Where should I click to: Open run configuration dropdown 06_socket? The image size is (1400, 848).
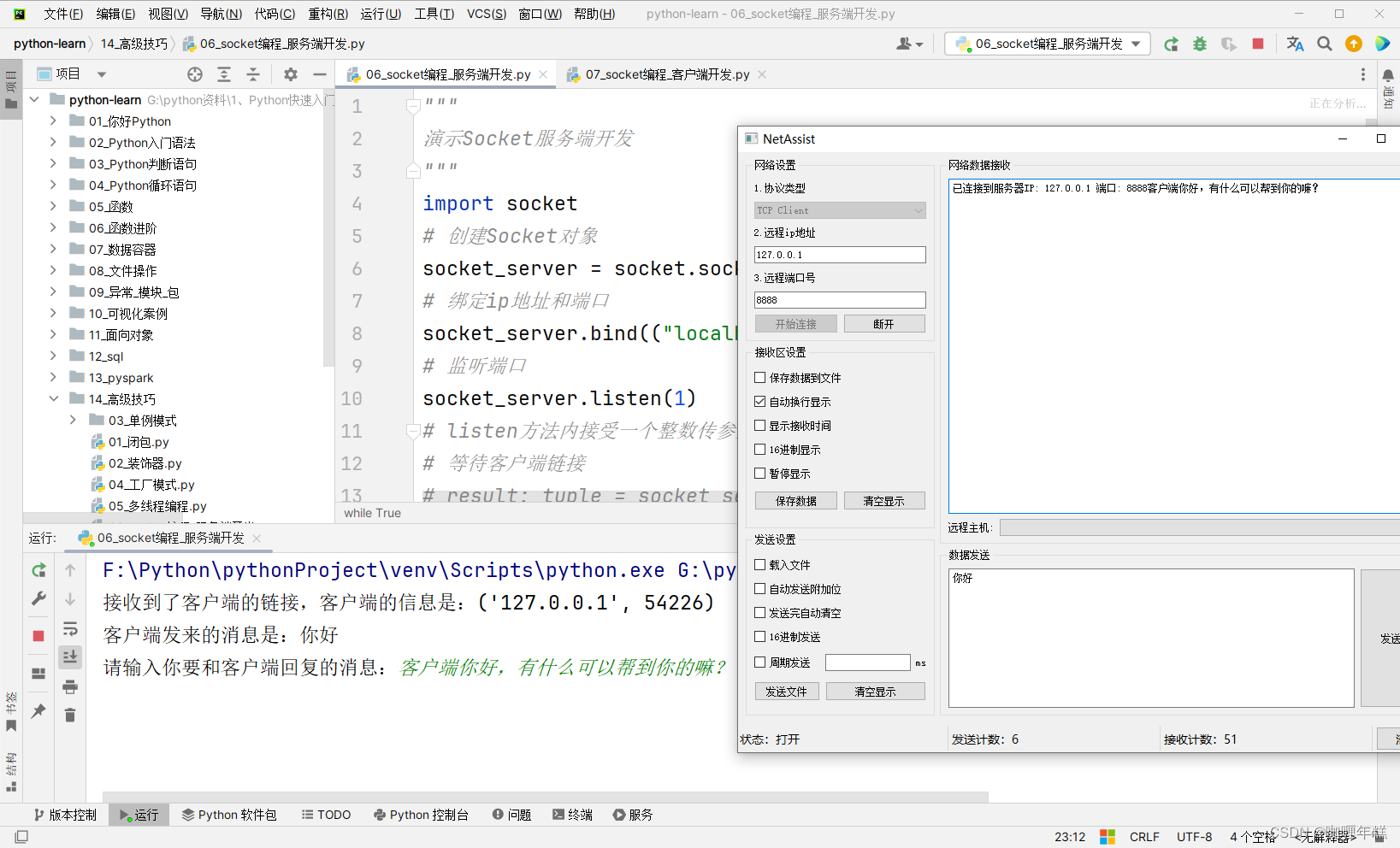coord(1048,44)
